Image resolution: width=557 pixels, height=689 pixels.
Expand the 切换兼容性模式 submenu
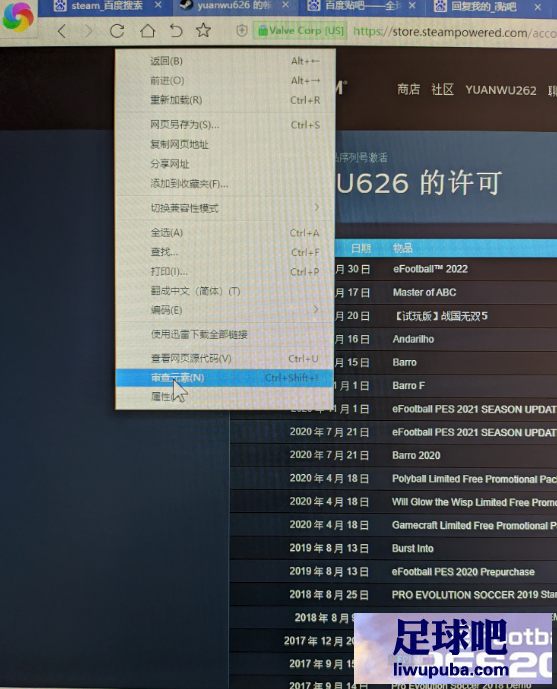(x=224, y=208)
